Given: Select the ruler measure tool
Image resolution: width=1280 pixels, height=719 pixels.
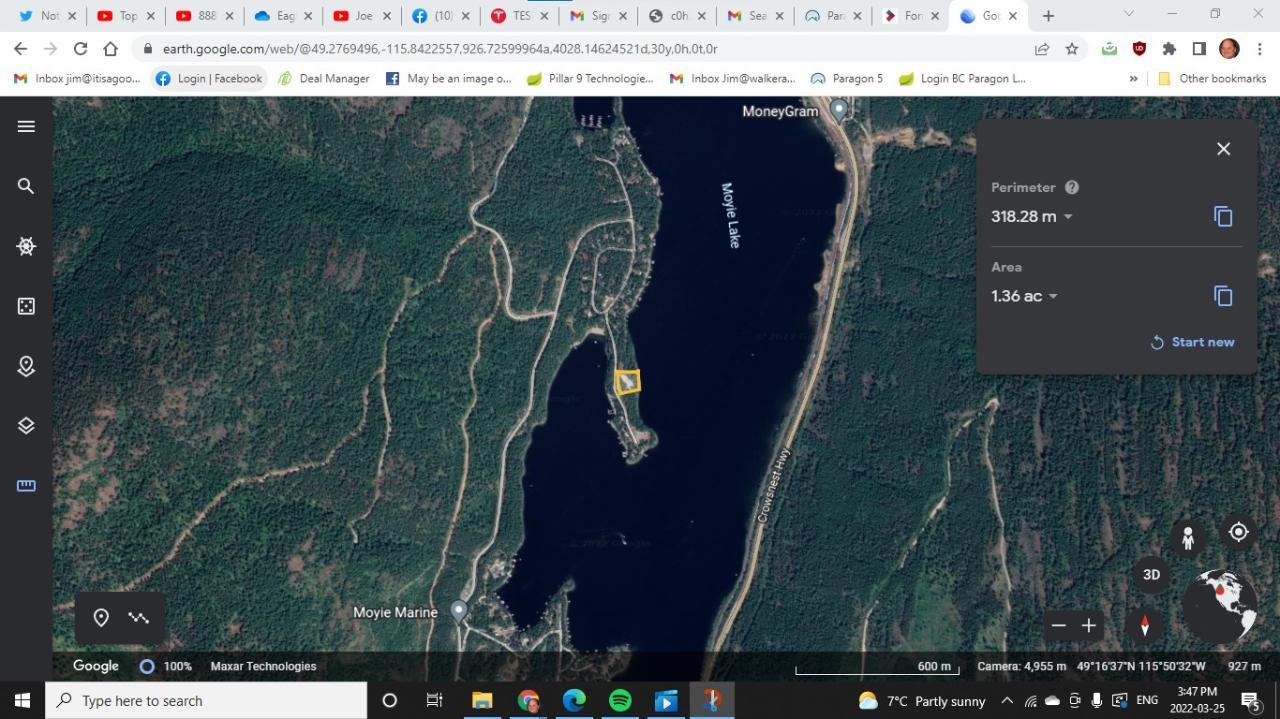Looking at the screenshot, I should click(x=26, y=486).
